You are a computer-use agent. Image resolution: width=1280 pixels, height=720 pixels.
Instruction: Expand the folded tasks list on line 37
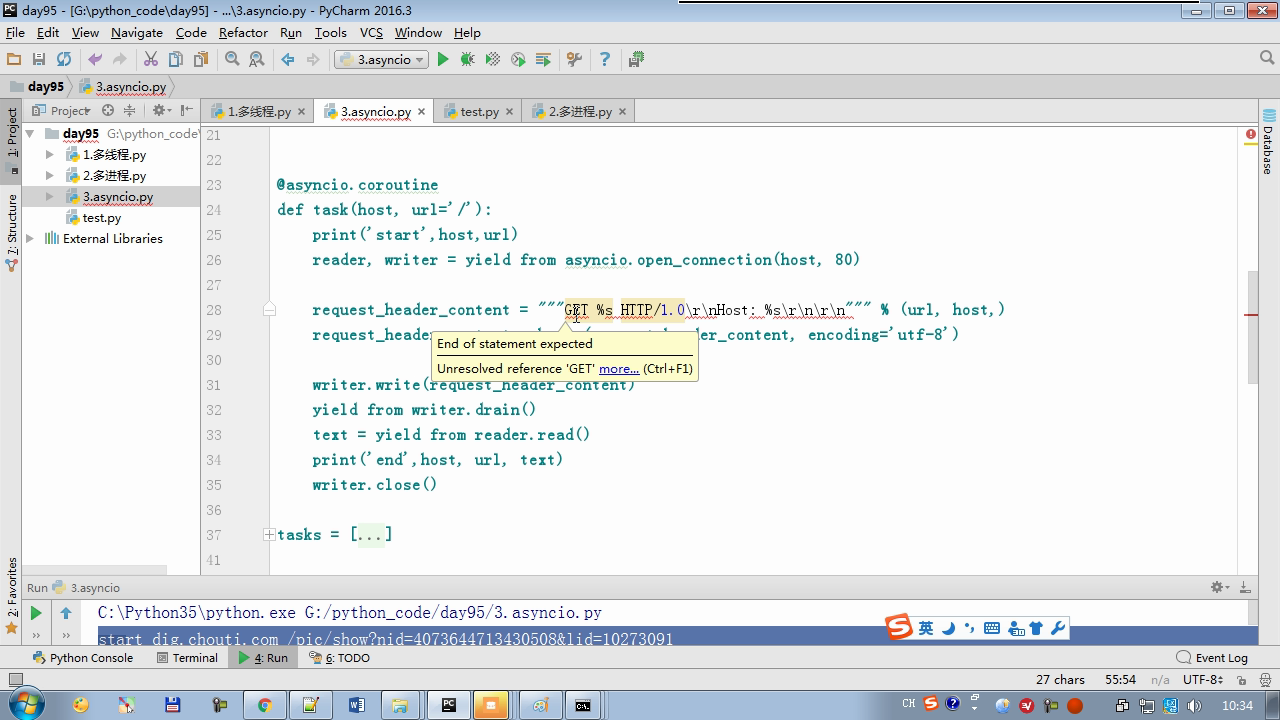(x=269, y=535)
